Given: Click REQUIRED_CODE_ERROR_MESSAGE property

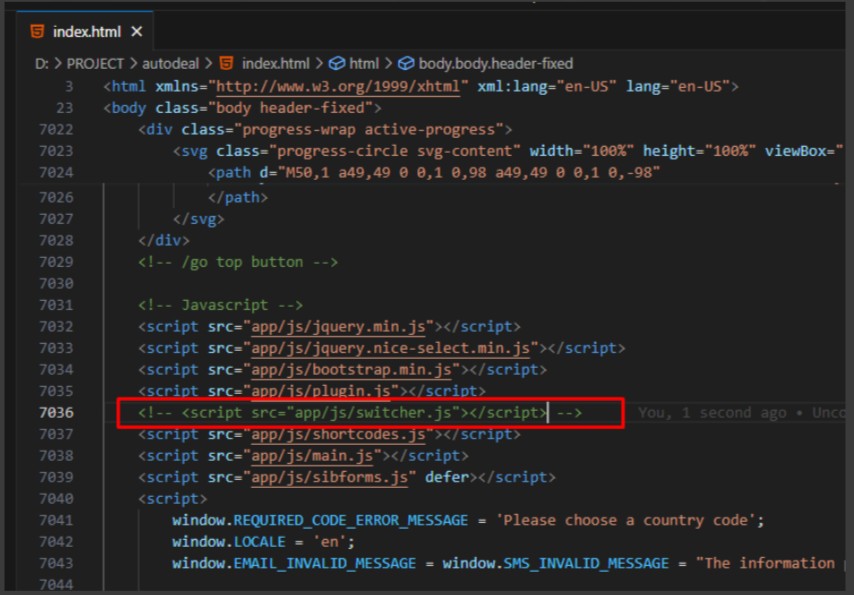Looking at the screenshot, I should click(350, 520).
